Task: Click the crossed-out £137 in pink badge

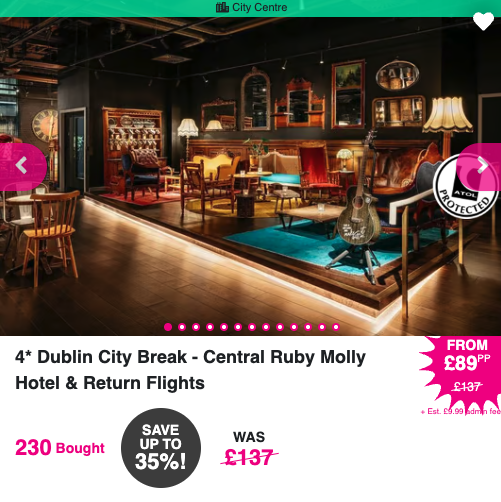Action: click(x=467, y=387)
